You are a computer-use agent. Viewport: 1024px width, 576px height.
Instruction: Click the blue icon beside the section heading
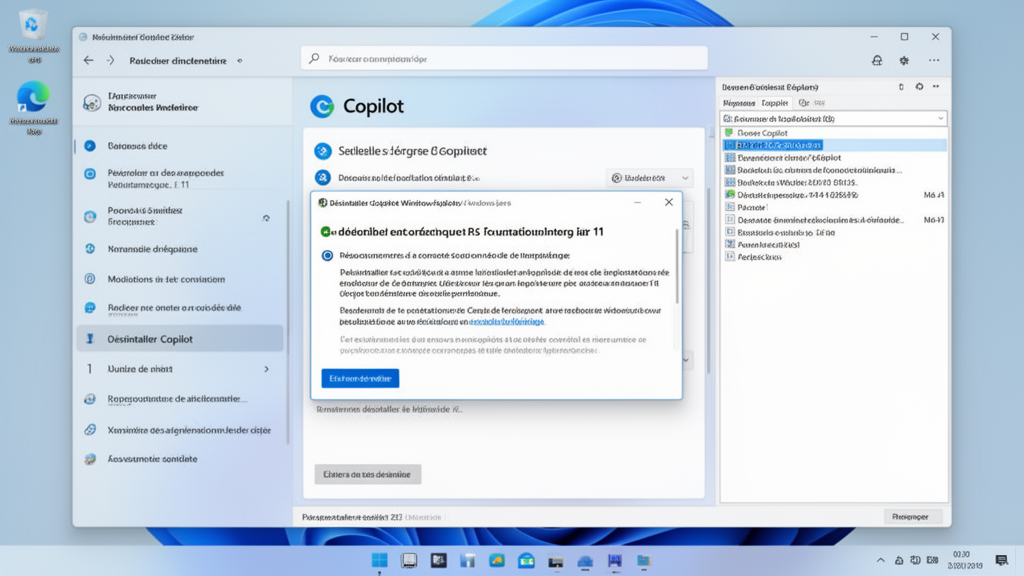tap(323, 151)
